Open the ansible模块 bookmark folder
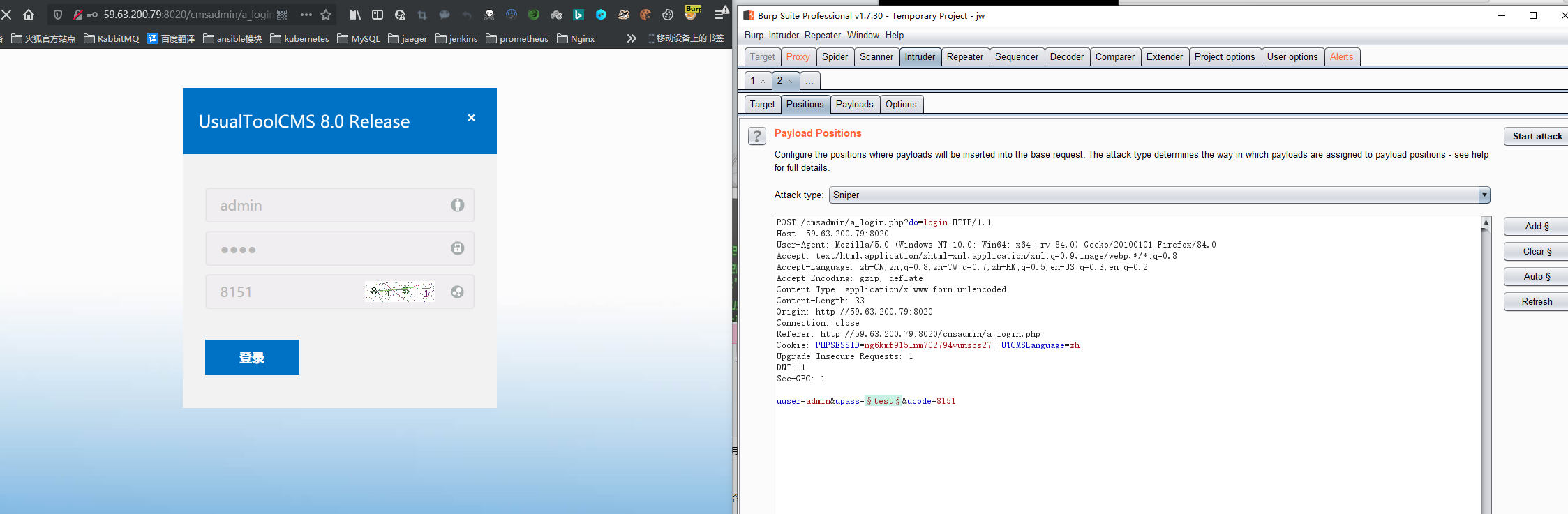 232,38
